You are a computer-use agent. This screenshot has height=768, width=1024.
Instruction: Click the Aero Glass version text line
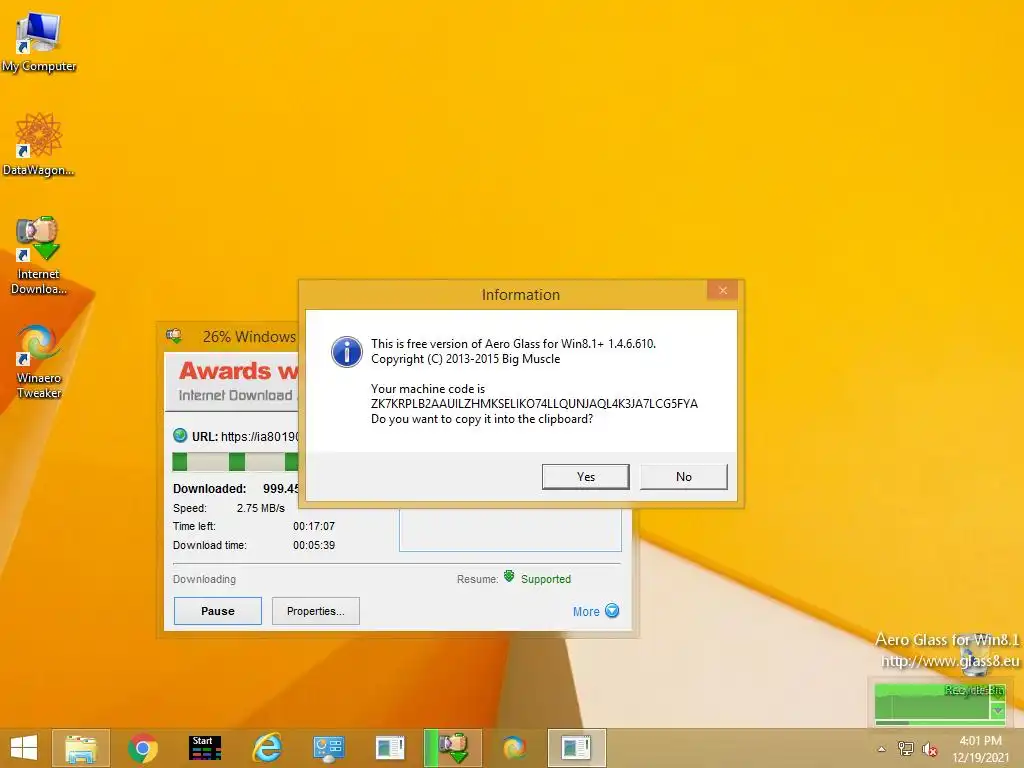[513, 344]
